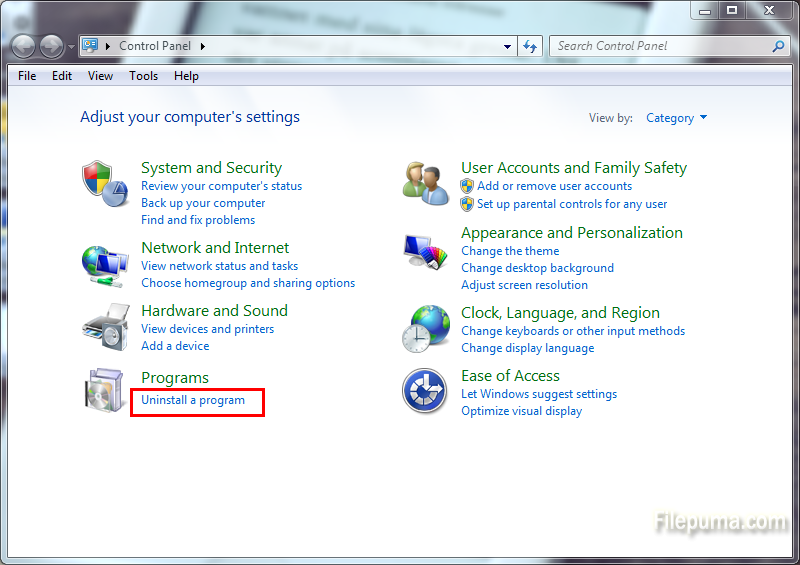
Task: Open the File menu
Action: click(27, 76)
